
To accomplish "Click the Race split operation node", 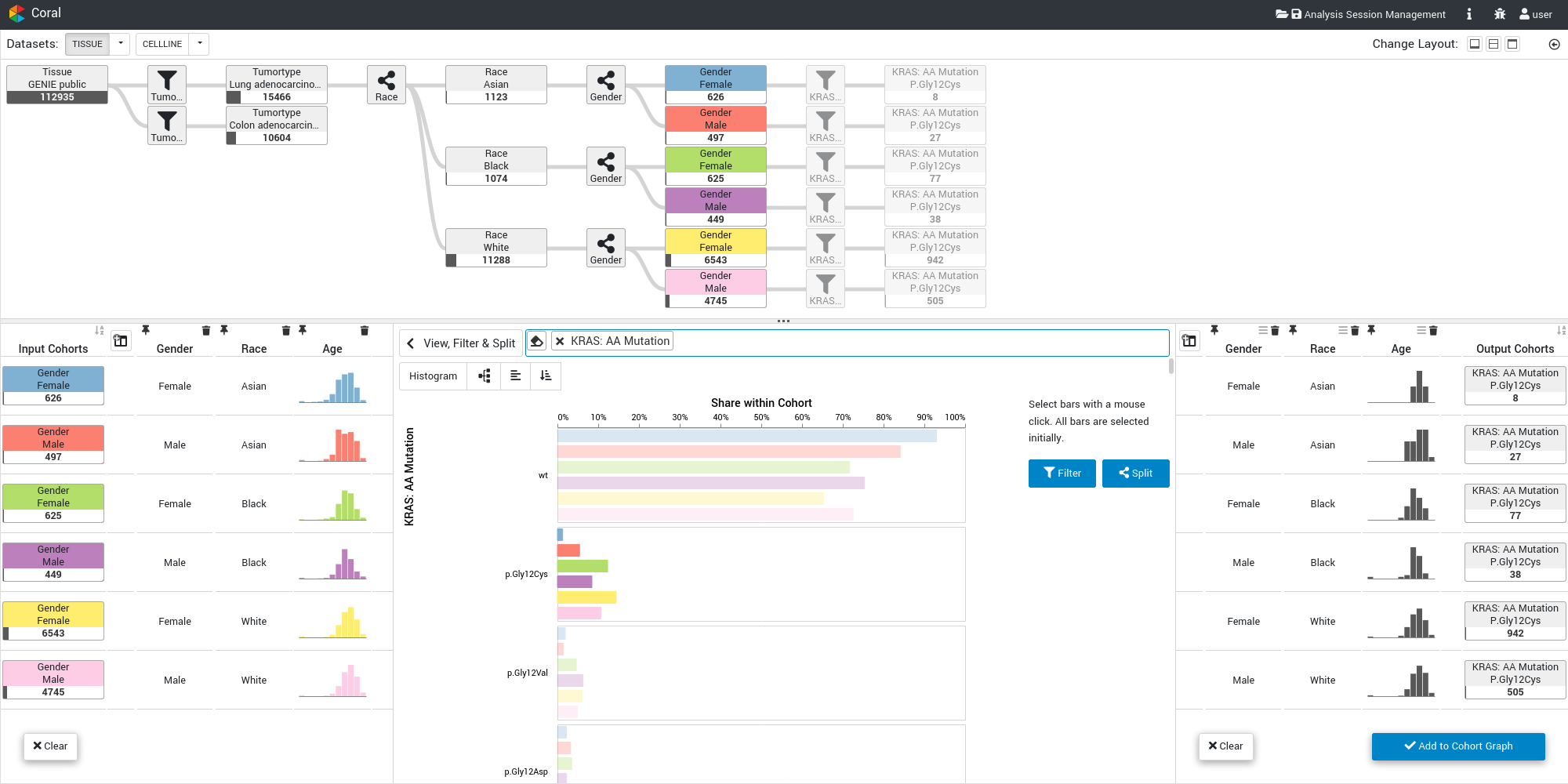I will 387,85.
